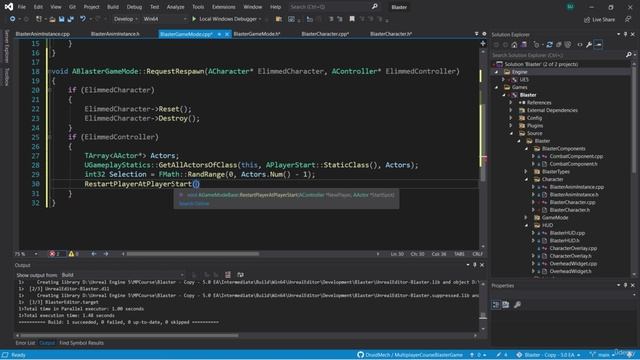Start debugging with the green play icon
Viewport: 640px width, 360px height.
coord(194,19)
